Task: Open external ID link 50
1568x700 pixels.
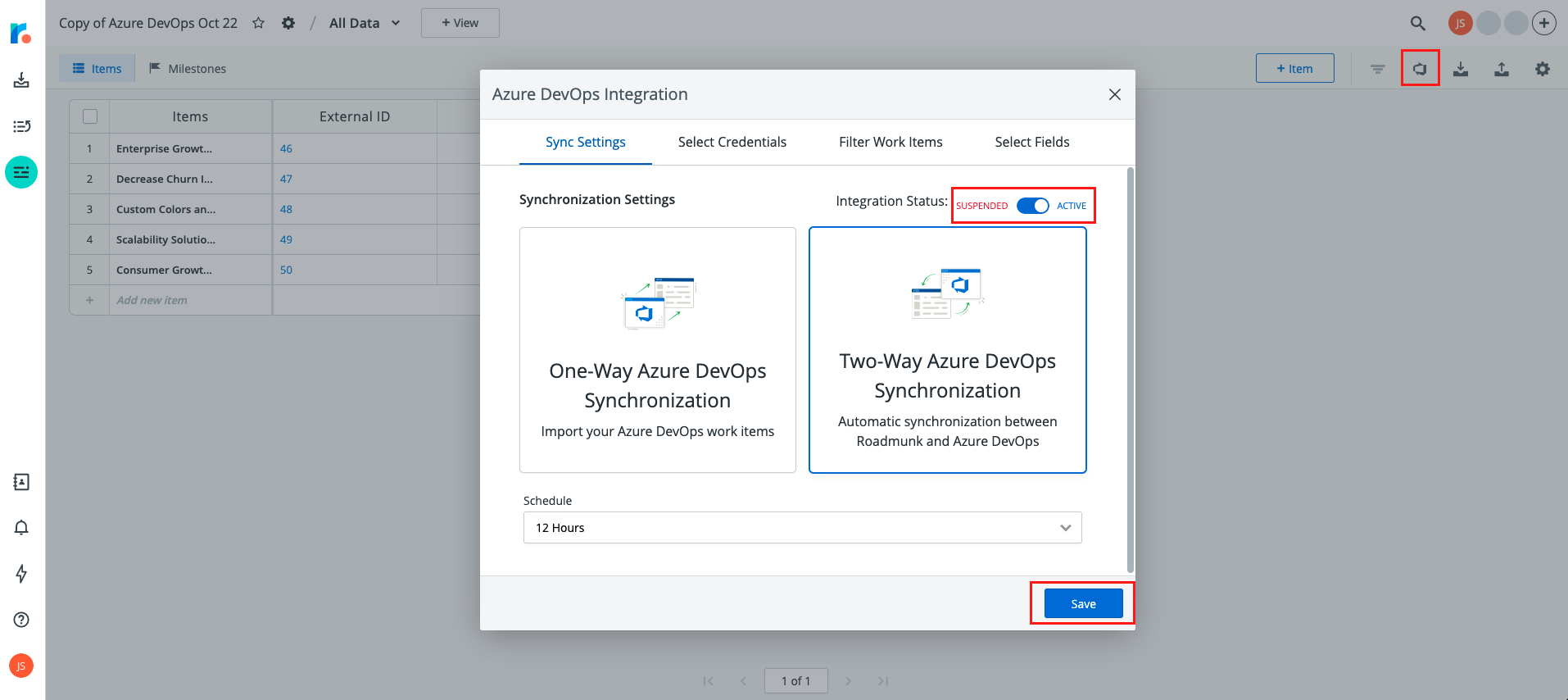Action: [286, 270]
